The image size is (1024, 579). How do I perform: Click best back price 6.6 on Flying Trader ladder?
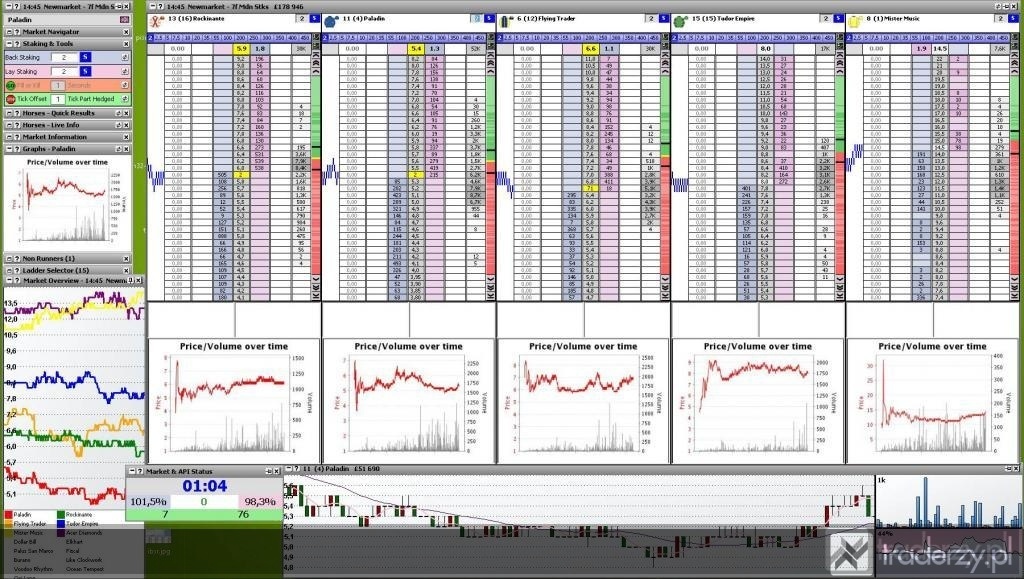point(591,48)
